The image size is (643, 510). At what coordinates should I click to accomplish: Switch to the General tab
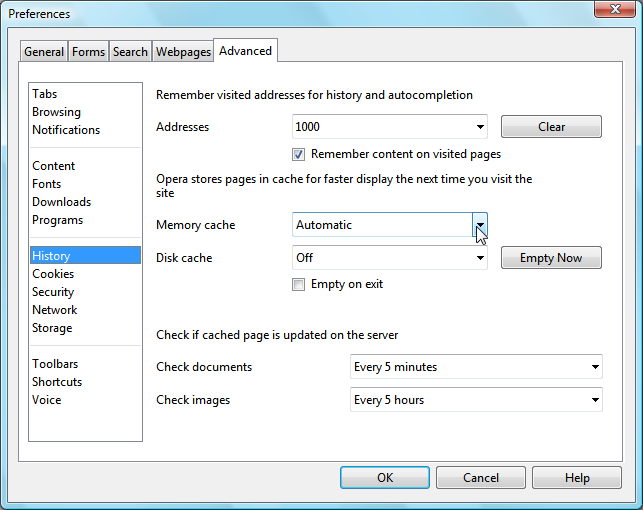44,52
